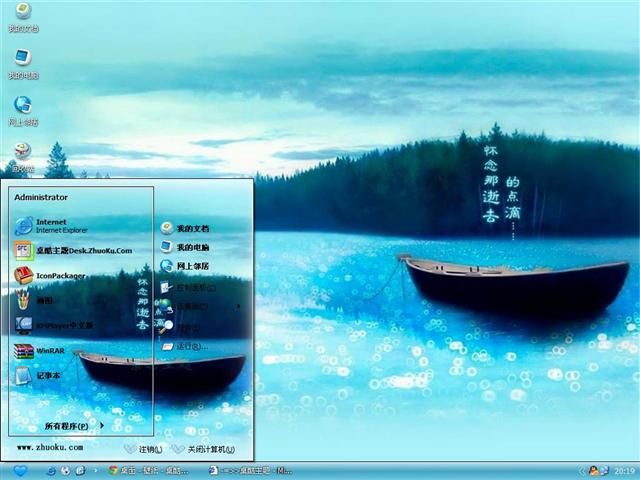Open the Recycle Bin desktop icon
The height and width of the screenshot is (480, 640).
[x=23, y=158]
